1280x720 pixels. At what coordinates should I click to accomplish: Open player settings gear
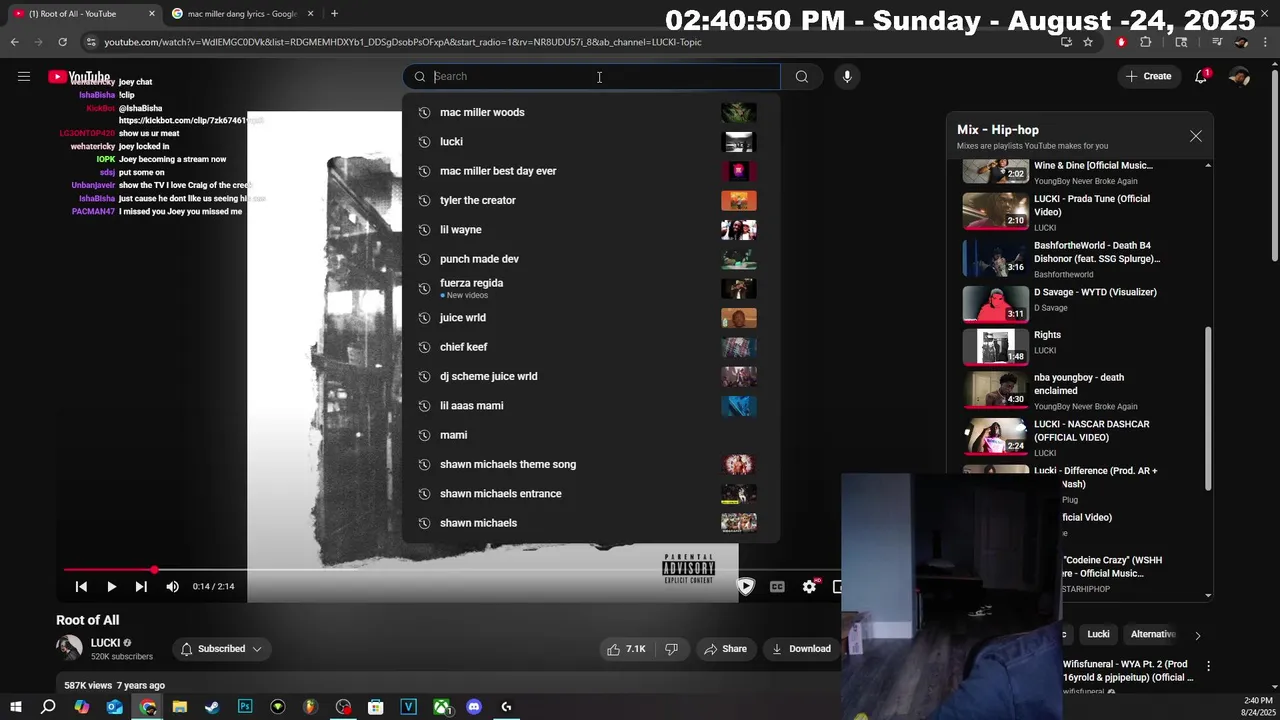tap(809, 587)
